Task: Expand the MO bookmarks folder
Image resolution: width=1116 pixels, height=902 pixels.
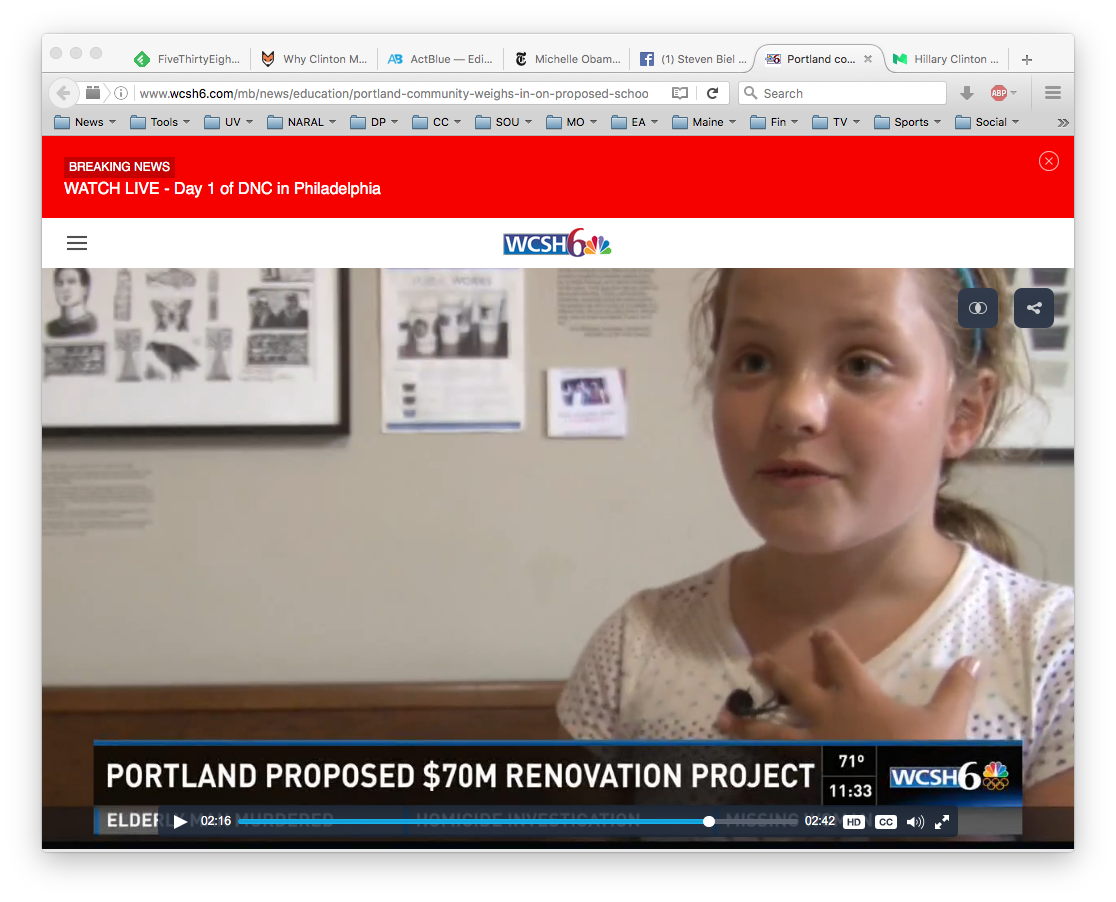Action: (x=572, y=122)
